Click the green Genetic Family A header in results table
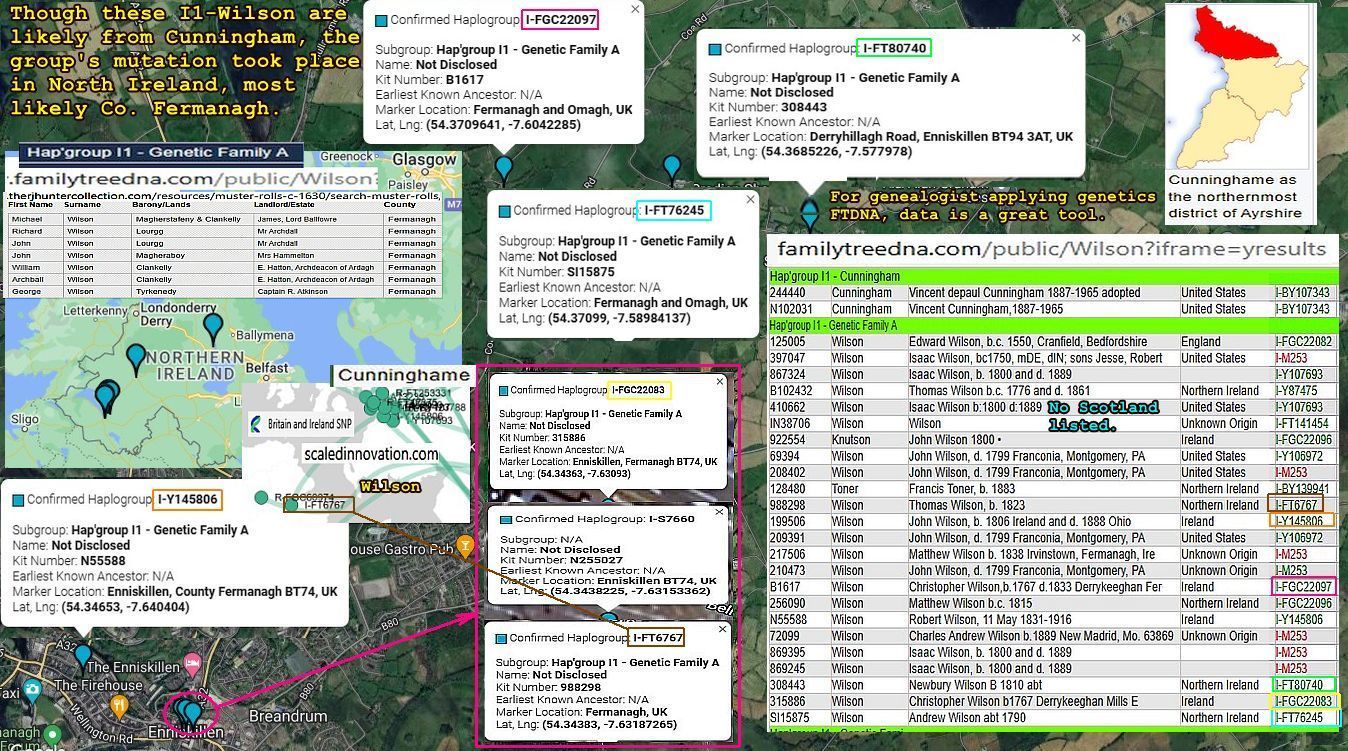This screenshot has width=1348, height=751. click(x=1053, y=326)
